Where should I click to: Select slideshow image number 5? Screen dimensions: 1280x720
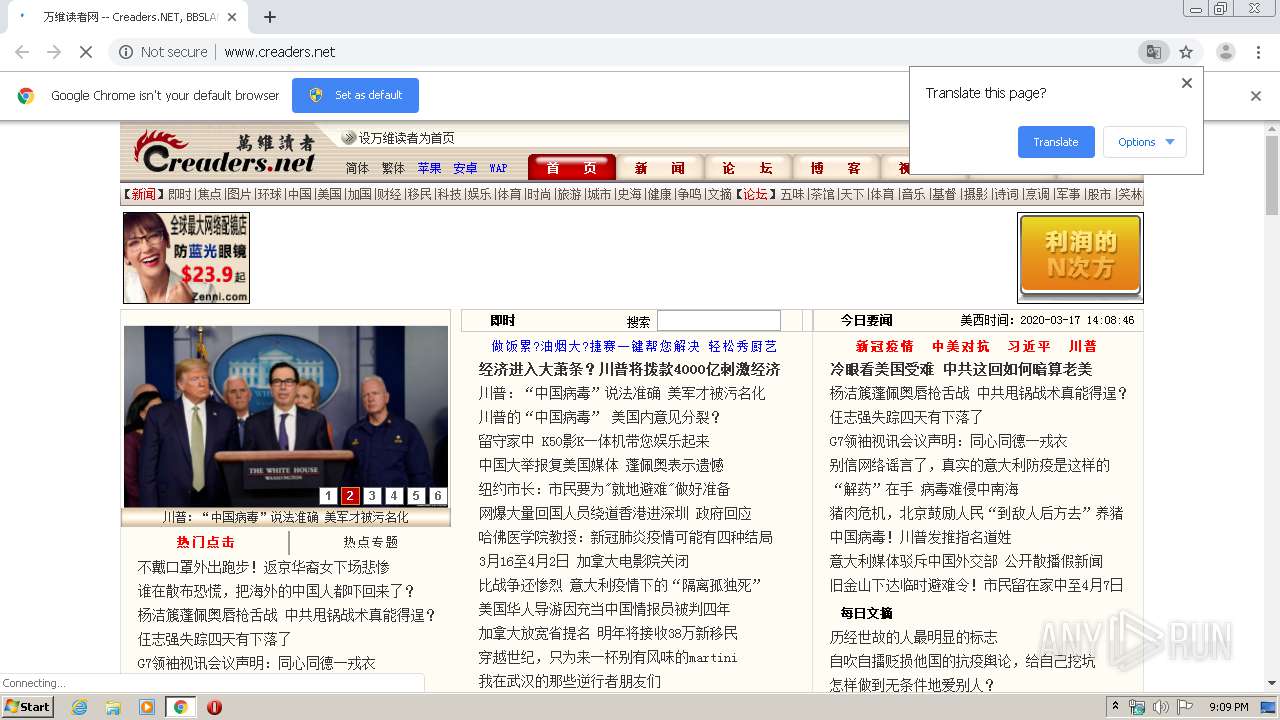(415, 496)
